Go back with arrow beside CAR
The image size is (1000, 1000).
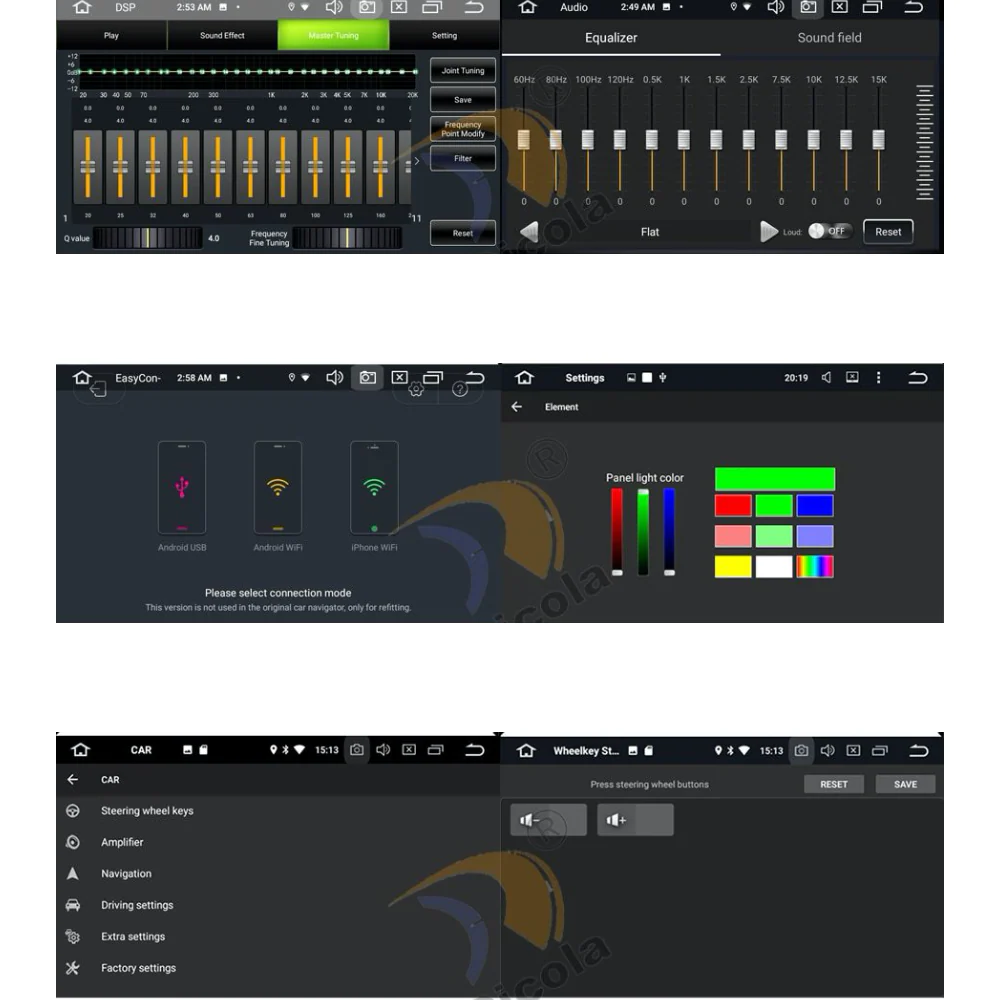tap(73, 779)
